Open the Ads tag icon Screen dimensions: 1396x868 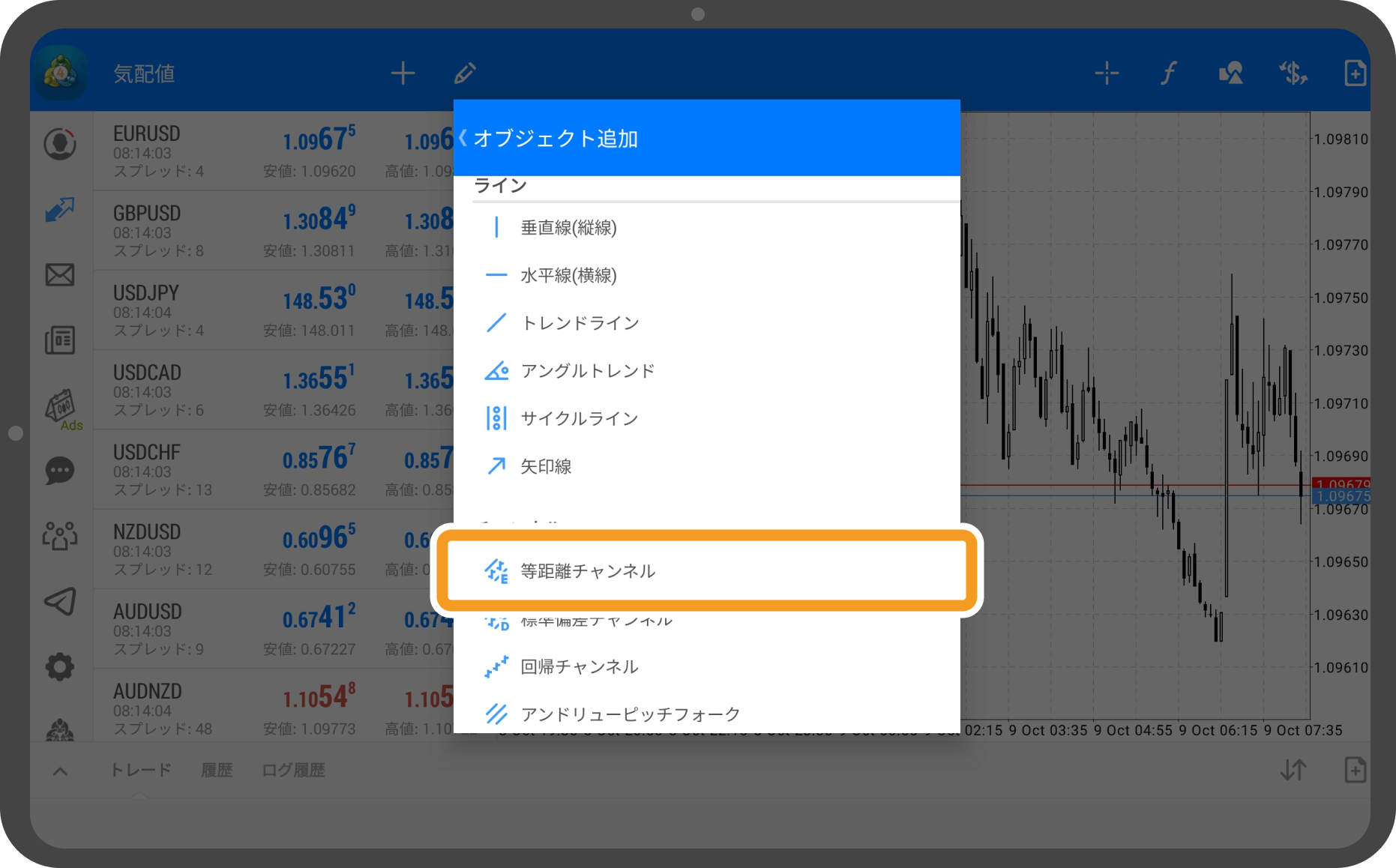click(x=63, y=409)
